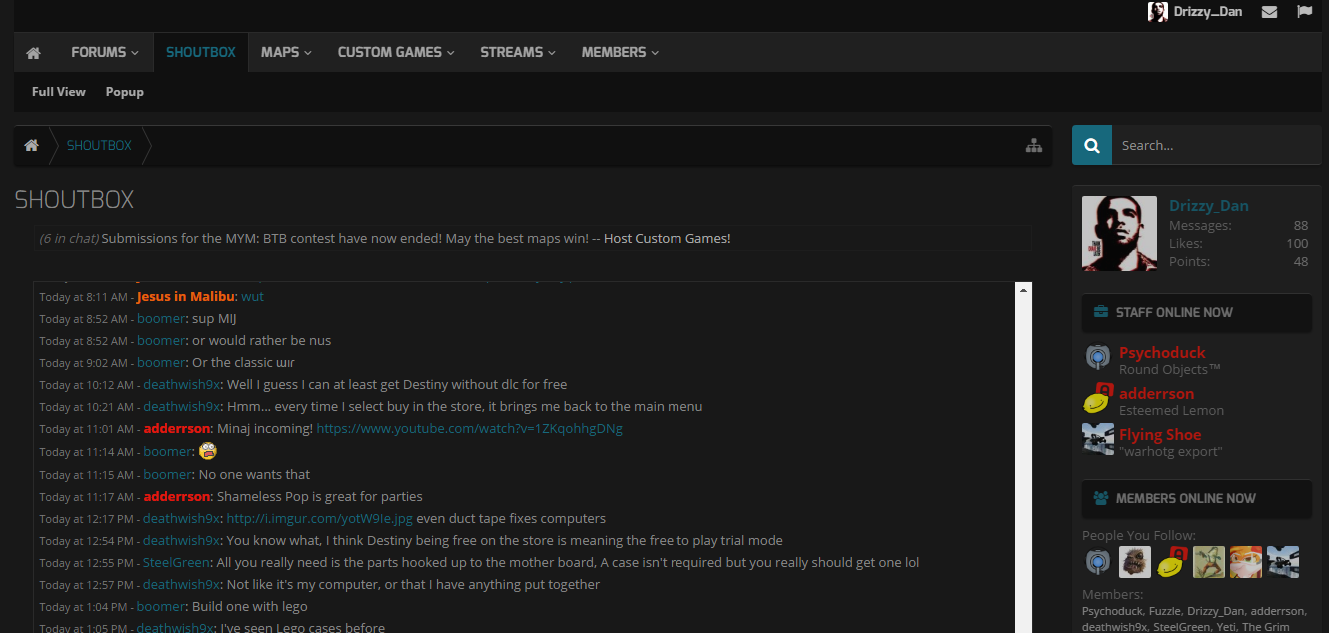
Task: Click Flying Shoe's avatar icon
Action: 1097,439
